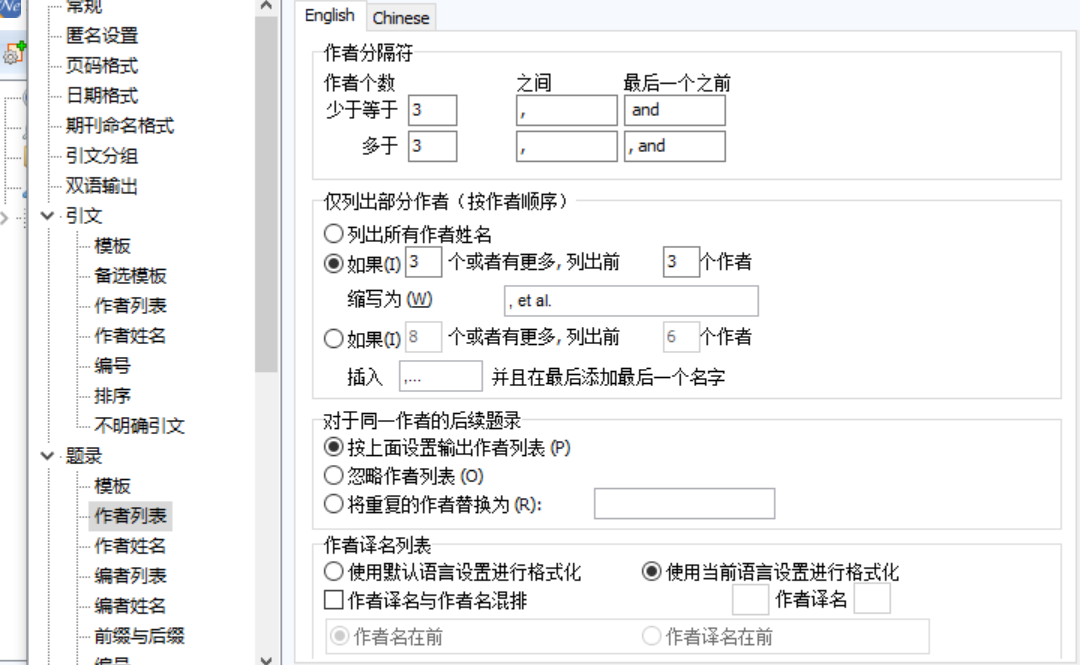Open 匿名设置 in the tree

tap(102, 35)
